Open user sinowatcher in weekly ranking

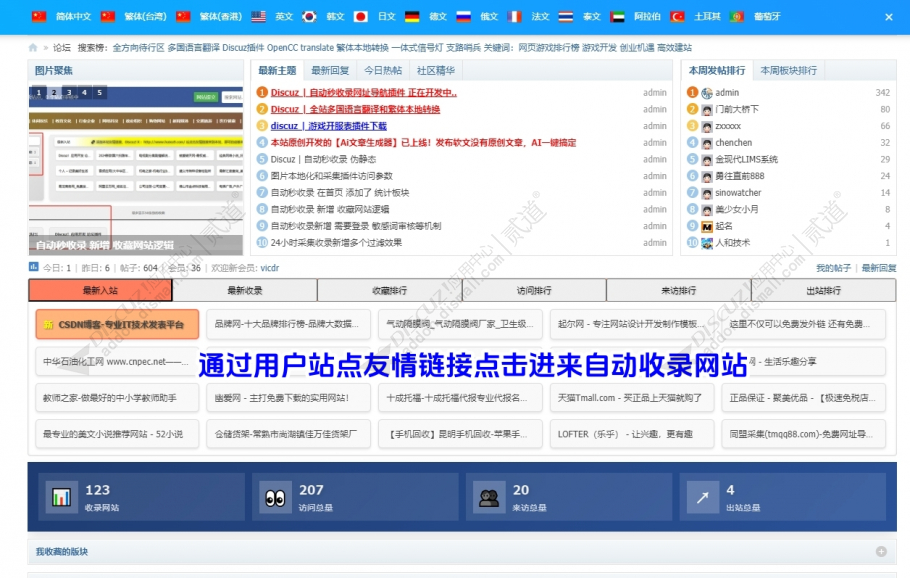click(x=738, y=193)
